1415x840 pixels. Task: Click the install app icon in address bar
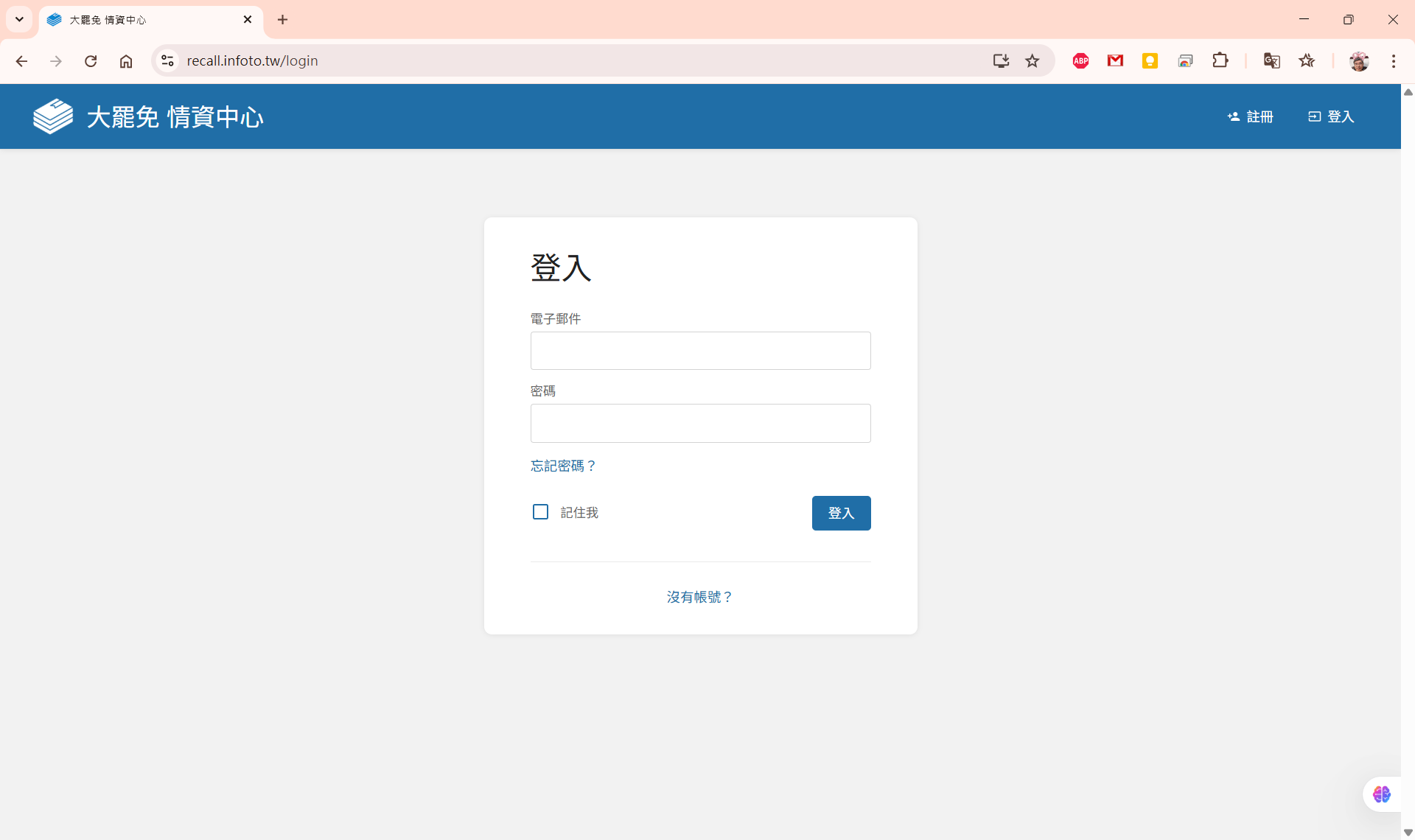(x=1000, y=61)
